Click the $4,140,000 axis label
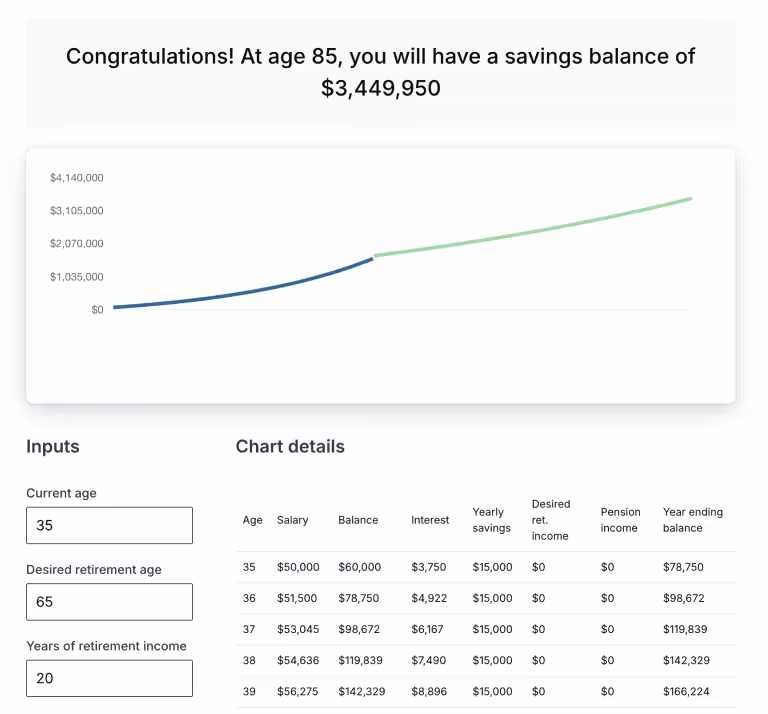The height and width of the screenshot is (714, 768). (77, 178)
